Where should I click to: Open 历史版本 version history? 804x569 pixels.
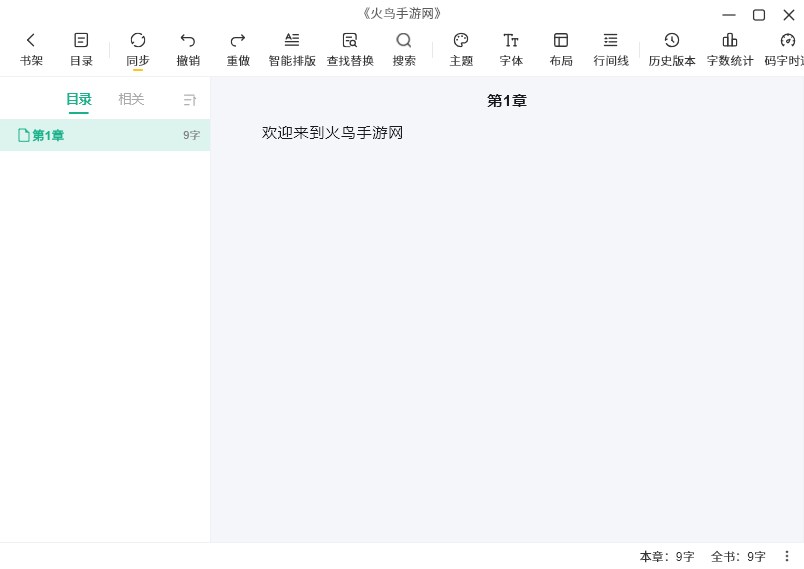[x=672, y=49]
